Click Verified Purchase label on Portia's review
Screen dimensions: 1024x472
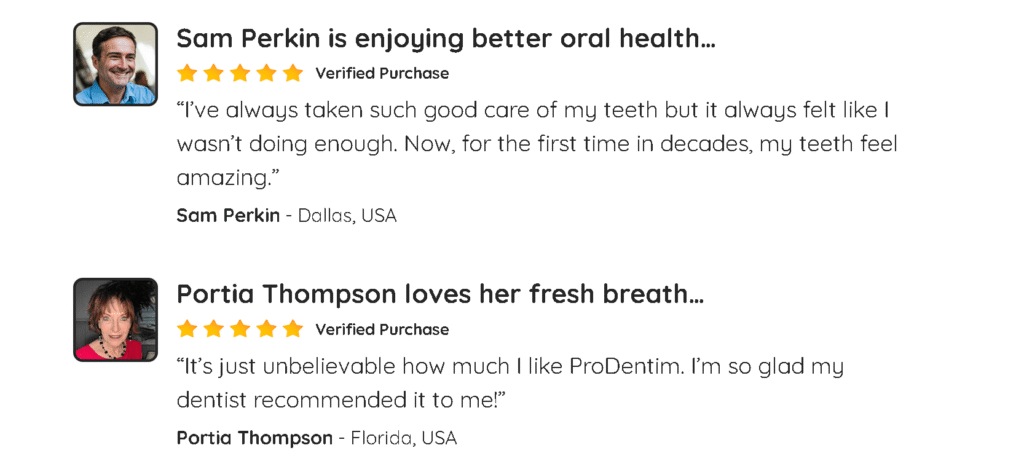point(382,329)
